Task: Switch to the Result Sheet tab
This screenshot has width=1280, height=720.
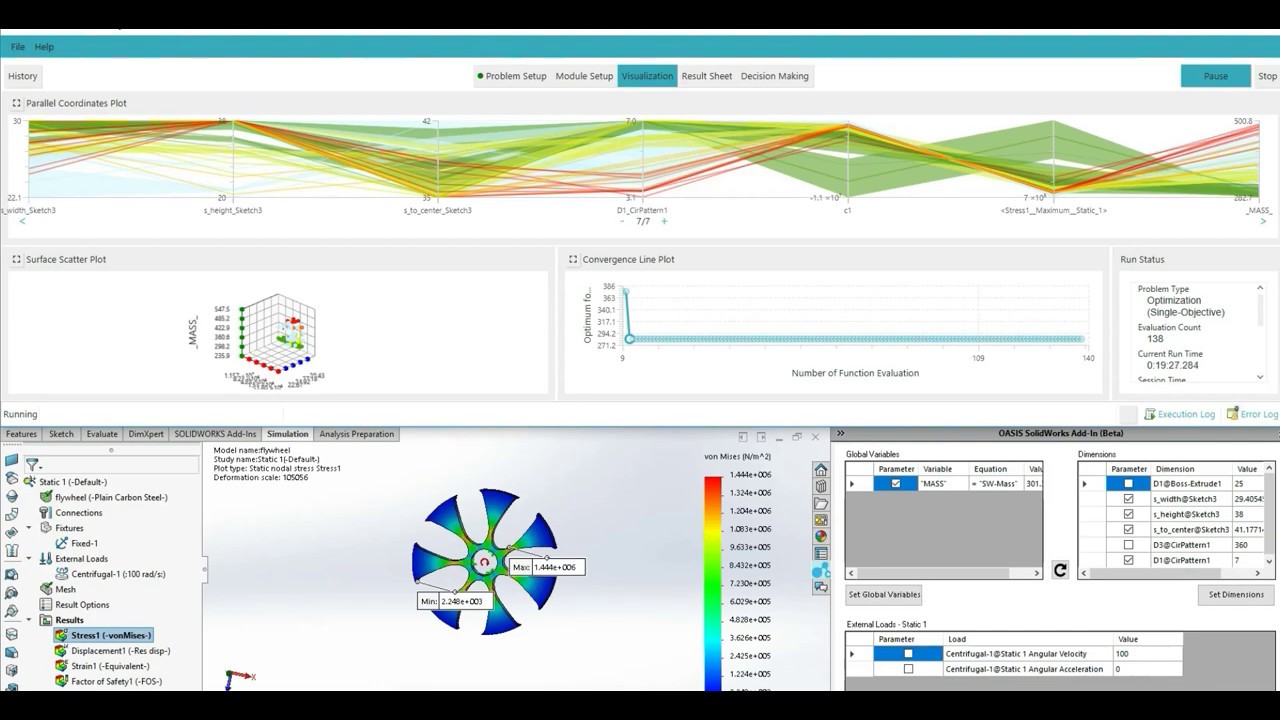Action: [707, 76]
